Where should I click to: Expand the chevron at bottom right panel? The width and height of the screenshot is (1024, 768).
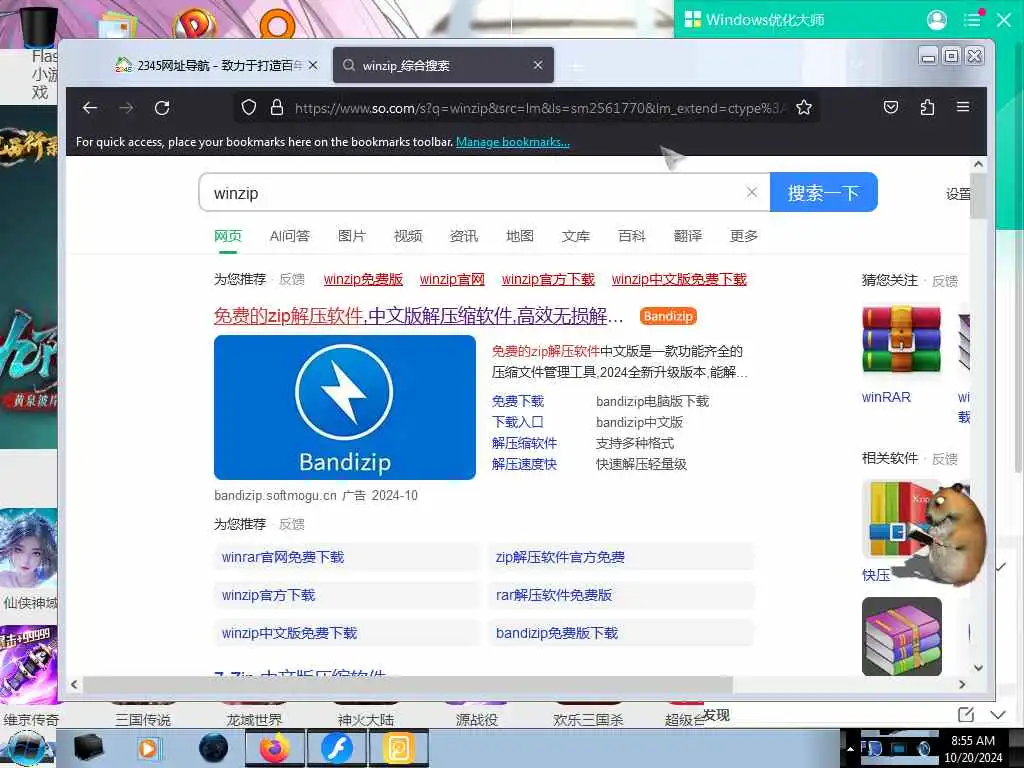tap(998, 714)
